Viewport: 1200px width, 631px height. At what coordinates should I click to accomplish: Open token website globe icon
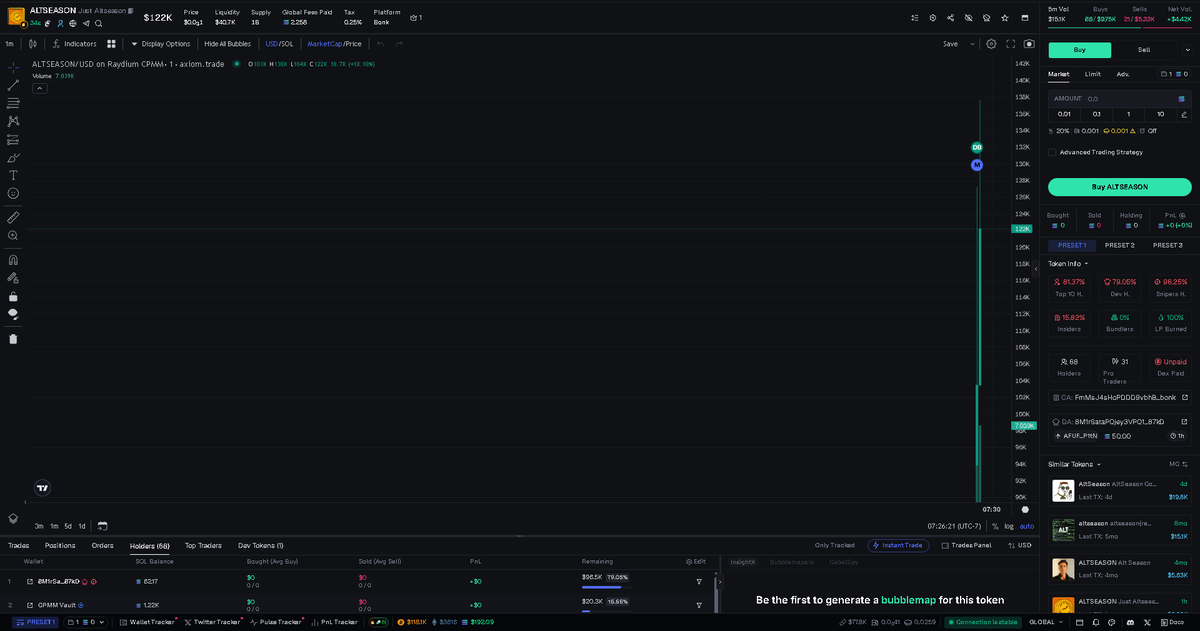click(x=72, y=23)
